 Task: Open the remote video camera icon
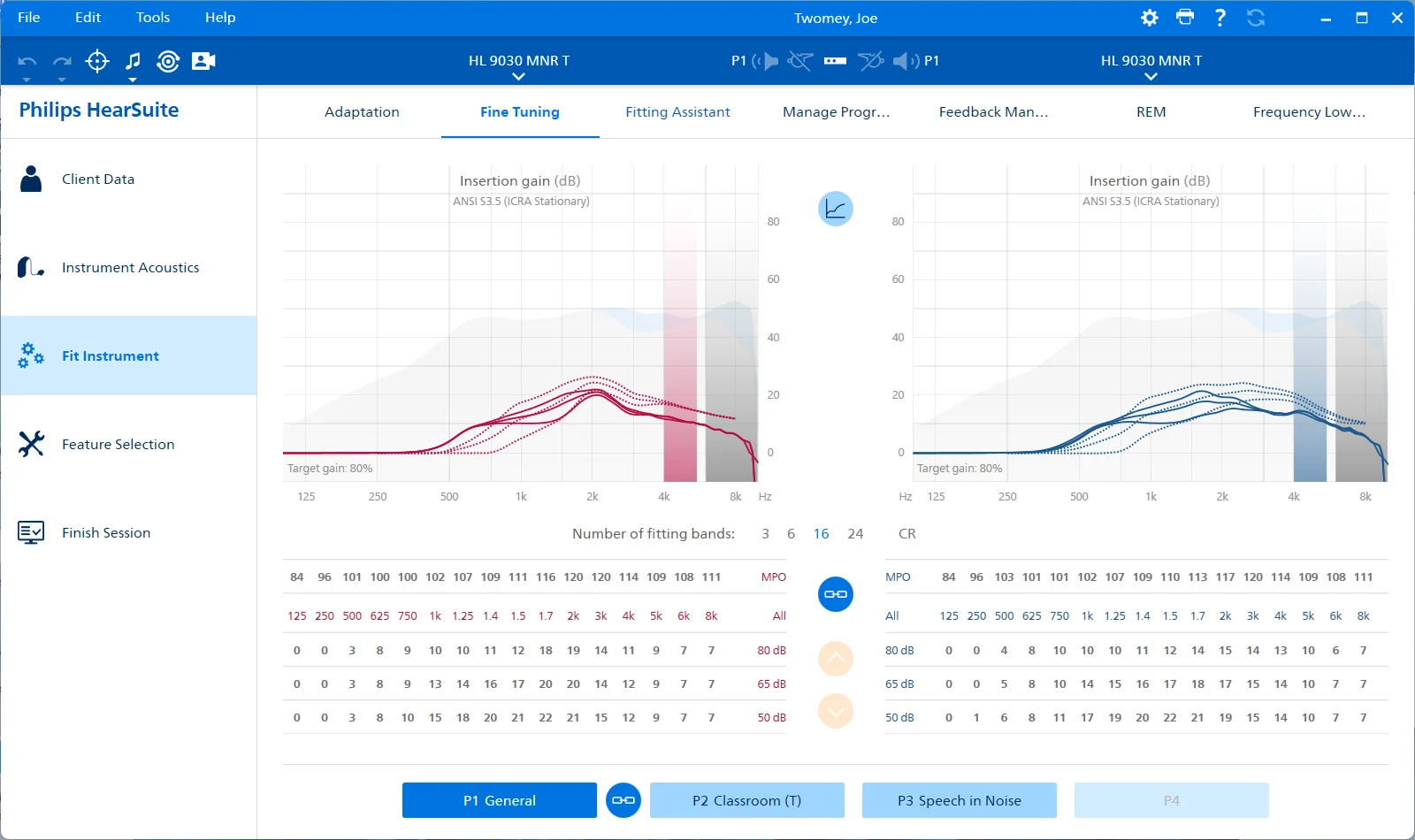[203, 61]
